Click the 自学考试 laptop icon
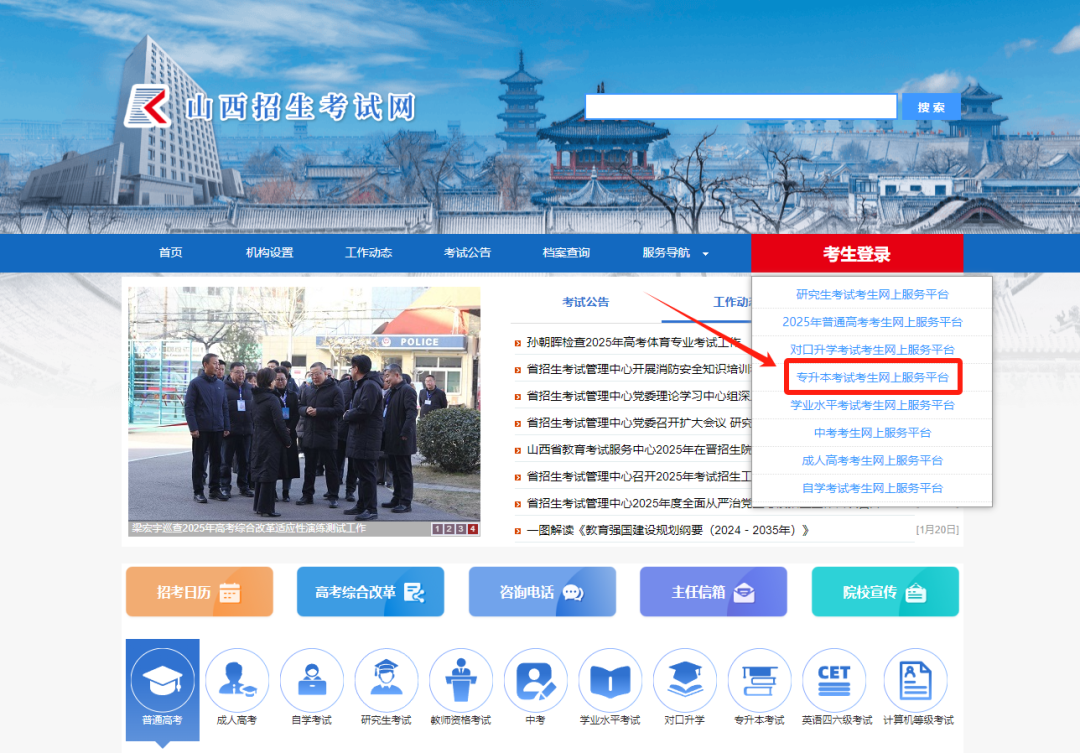 tap(311, 678)
